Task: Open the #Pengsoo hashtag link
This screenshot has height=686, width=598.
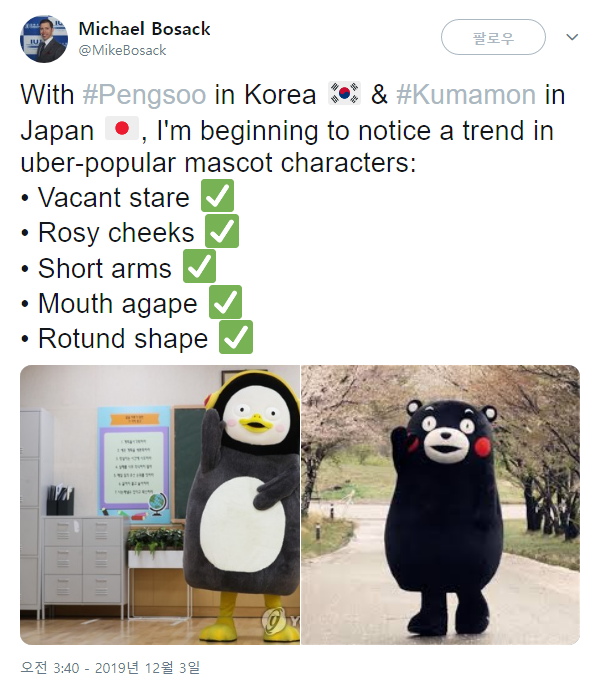Action: tap(144, 94)
